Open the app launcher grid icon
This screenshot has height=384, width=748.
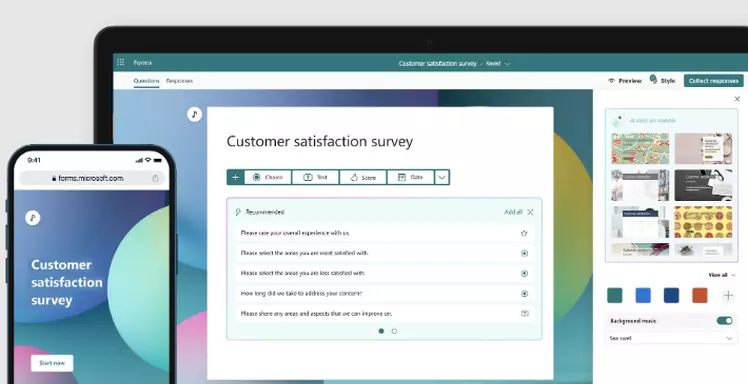pos(121,62)
